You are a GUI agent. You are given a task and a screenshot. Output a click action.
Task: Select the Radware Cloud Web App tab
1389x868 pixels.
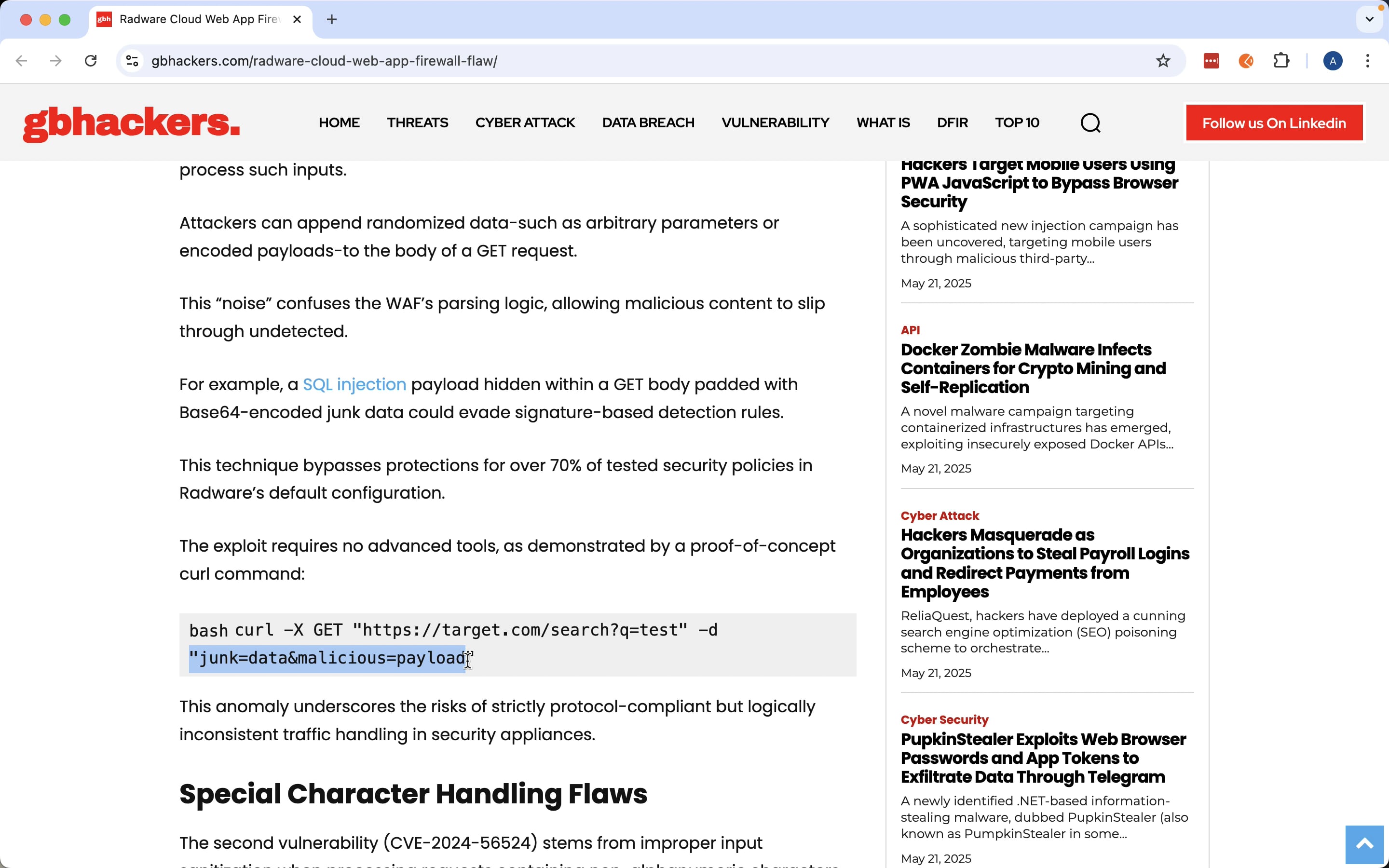(x=199, y=19)
